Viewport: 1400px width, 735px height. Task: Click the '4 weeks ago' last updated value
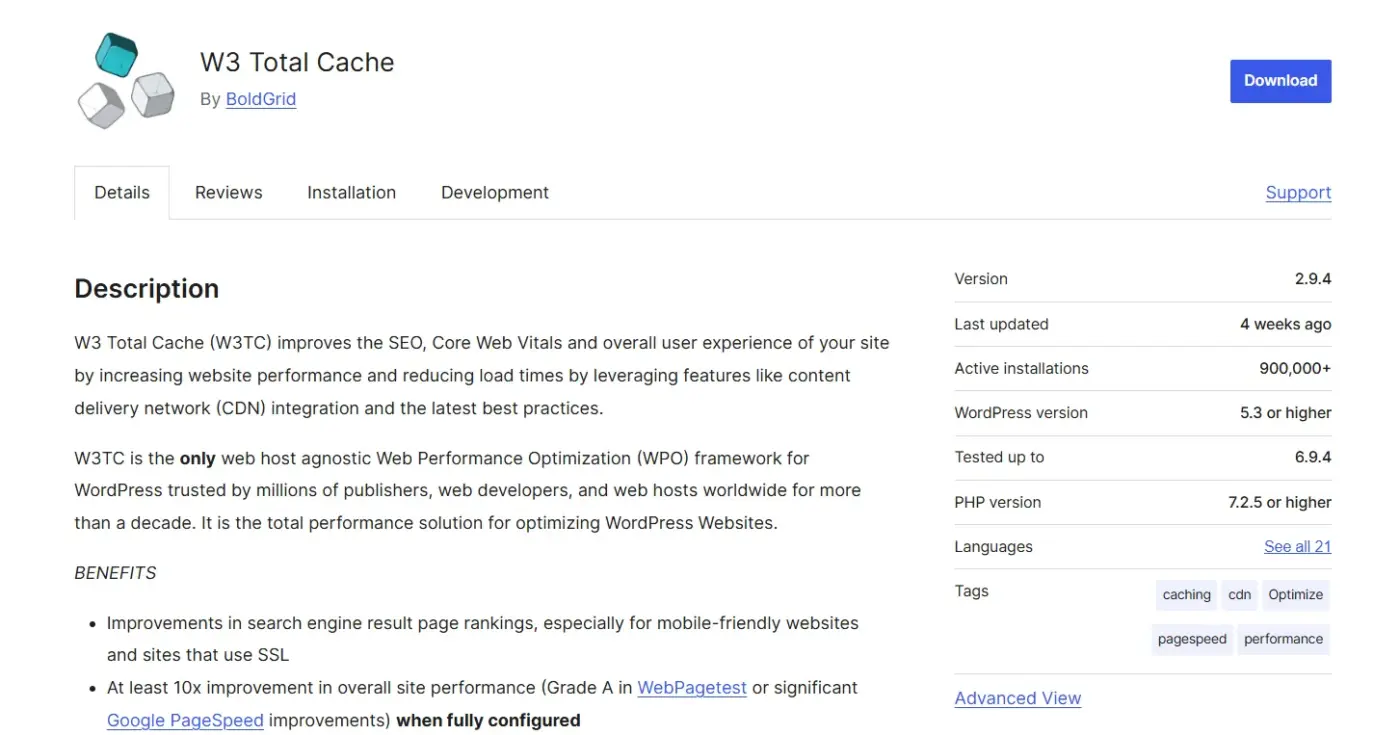(x=1286, y=324)
